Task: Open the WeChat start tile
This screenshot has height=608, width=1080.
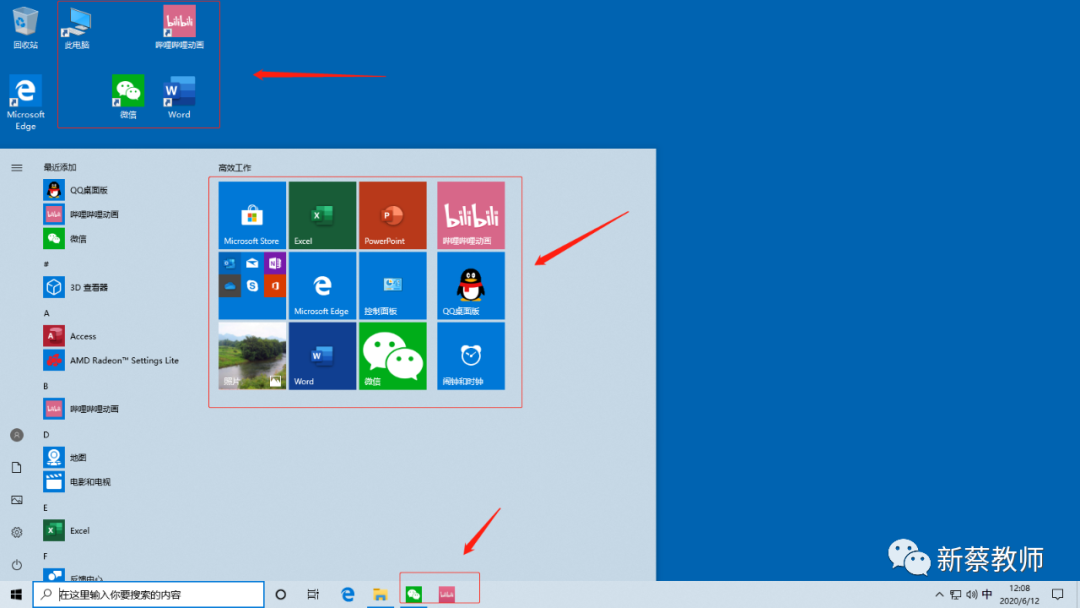Action: point(393,356)
